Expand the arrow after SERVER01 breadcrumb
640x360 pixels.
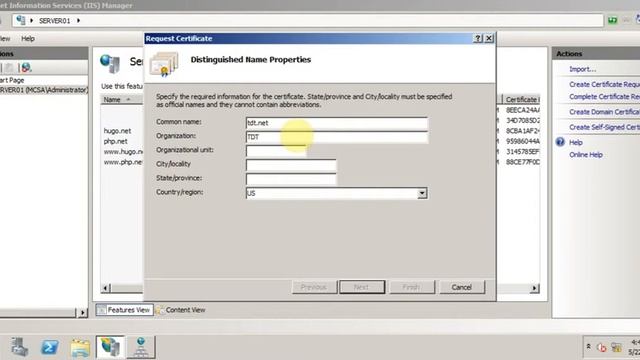(x=78, y=20)
